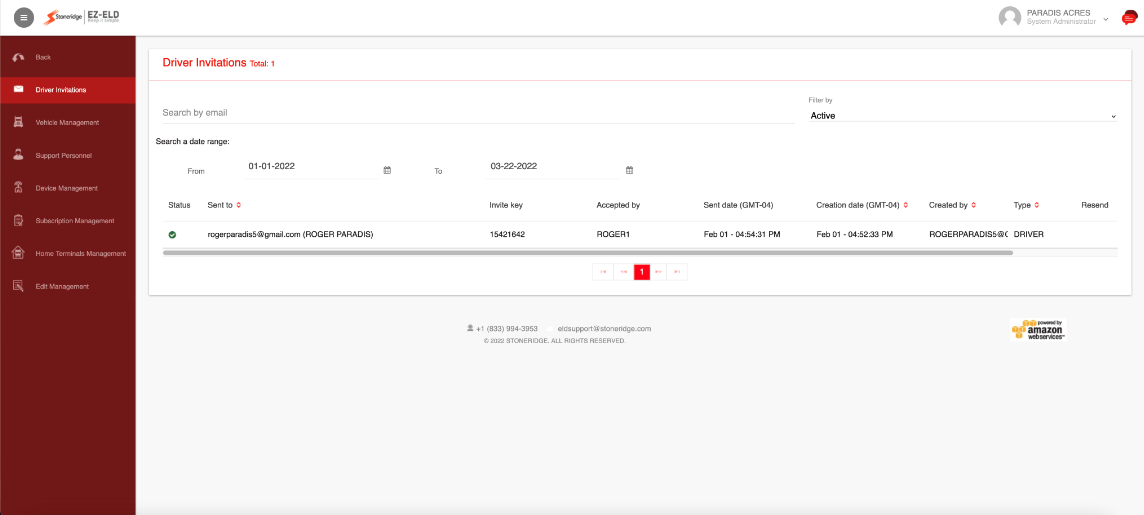
Task: Click sent date Feb 01 - 04:54:31 PM
Action: 742,235
